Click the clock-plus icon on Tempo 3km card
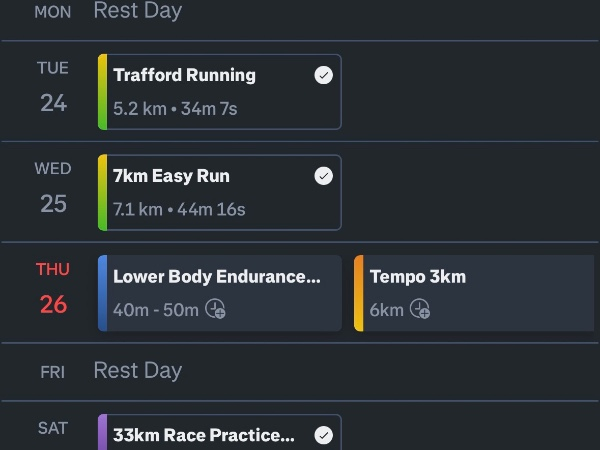600x450 pixels. pyautogui.click(x=420, y=310)
